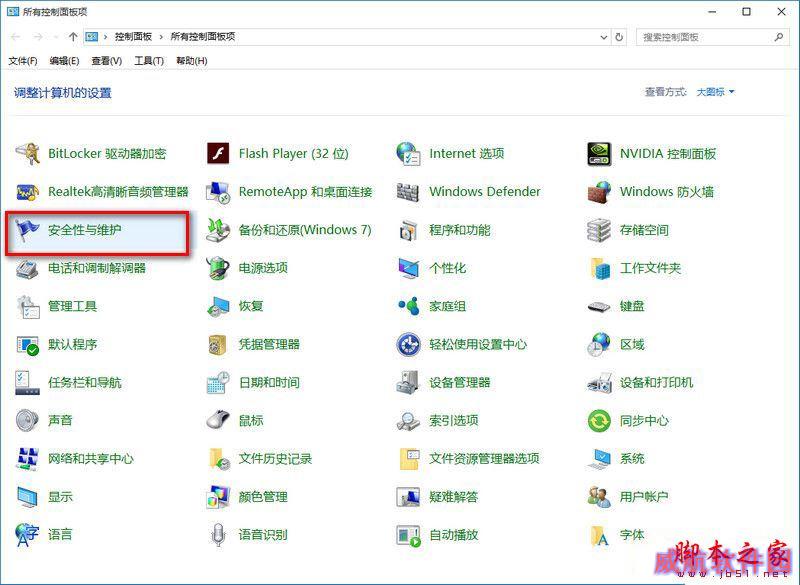The height and width of the screenshot is (585, 800).
Task: Open the 日期和时间 calendar icon
Action: pos(218,383)
